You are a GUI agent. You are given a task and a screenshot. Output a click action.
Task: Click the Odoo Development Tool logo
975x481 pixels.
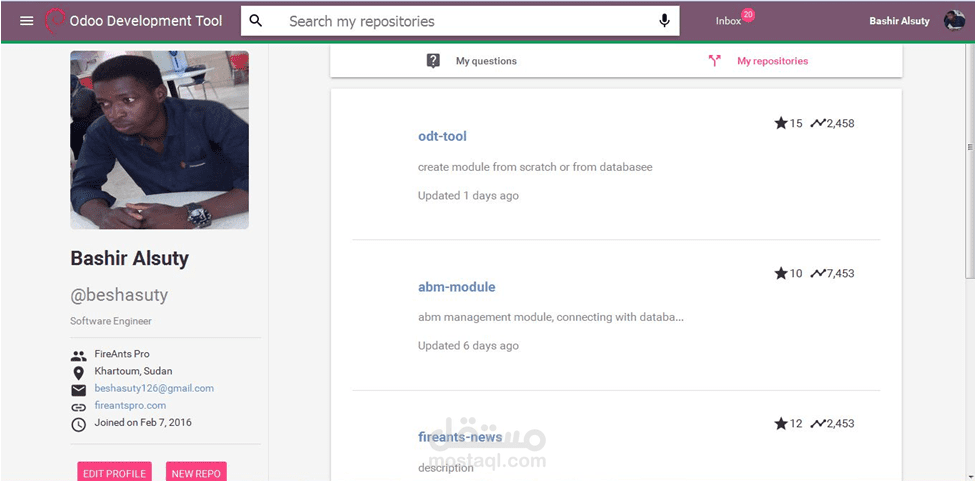(55, 20)
